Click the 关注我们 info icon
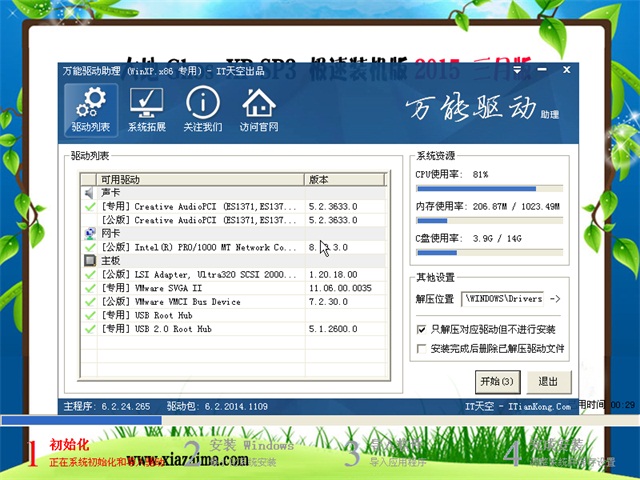The width and height of the screenshot is (640, 480). [x=203, y=110]
